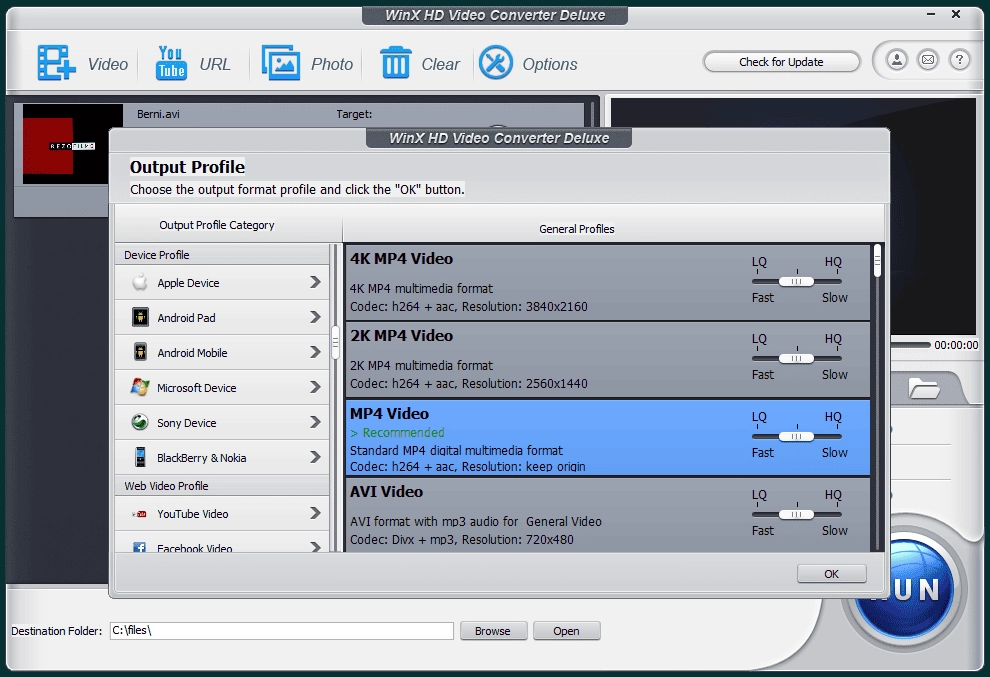Viewport: 990px width, 677px height.
Task: Click the Output Profile Category header
Action: (x=217, y=225)
